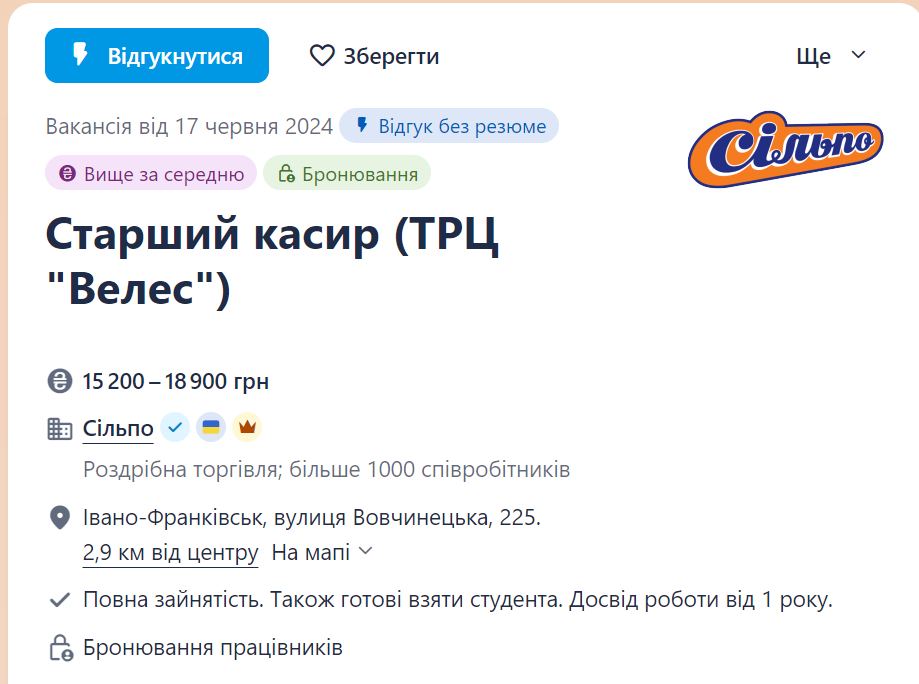Image resolution: width=919 pixels, height=684 pixels.
Task: Click the Вище за середню salary tag
Action: click(151, 173)
